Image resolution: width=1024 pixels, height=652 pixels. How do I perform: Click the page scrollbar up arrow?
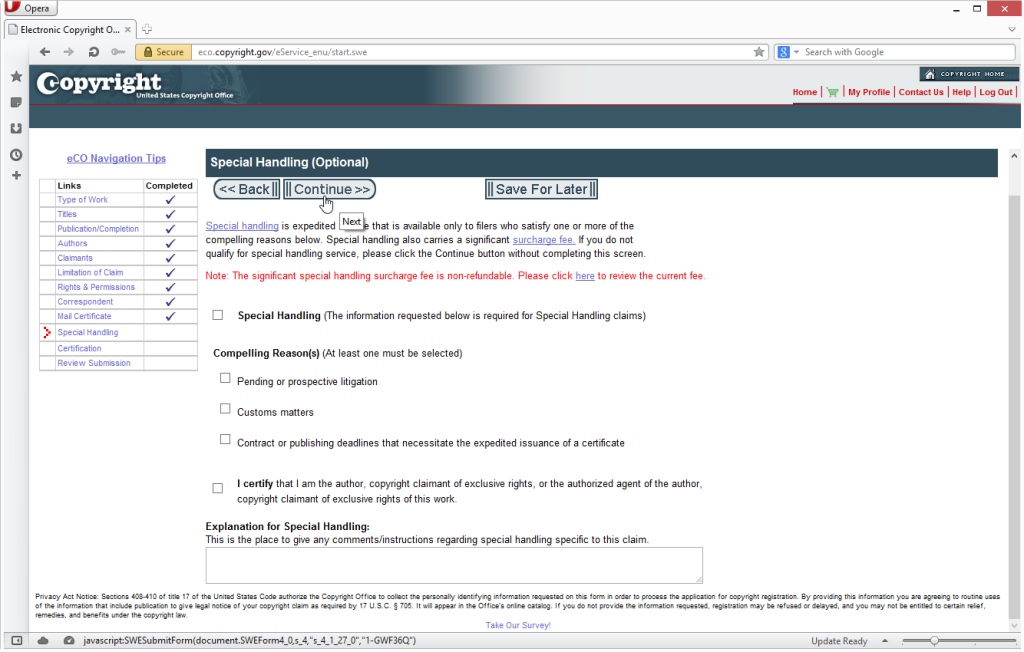[1014, 156]
